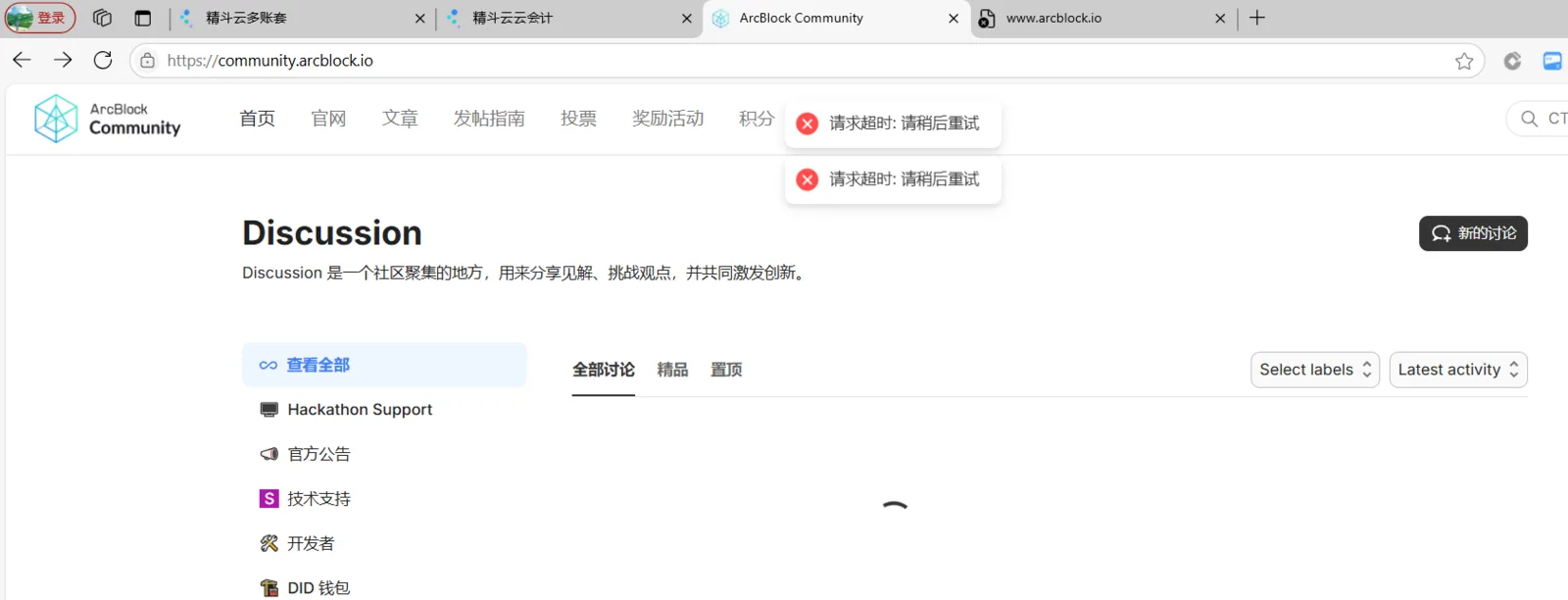Open the 开发者 board
The image size is (1568, 600).
[384, 543]
